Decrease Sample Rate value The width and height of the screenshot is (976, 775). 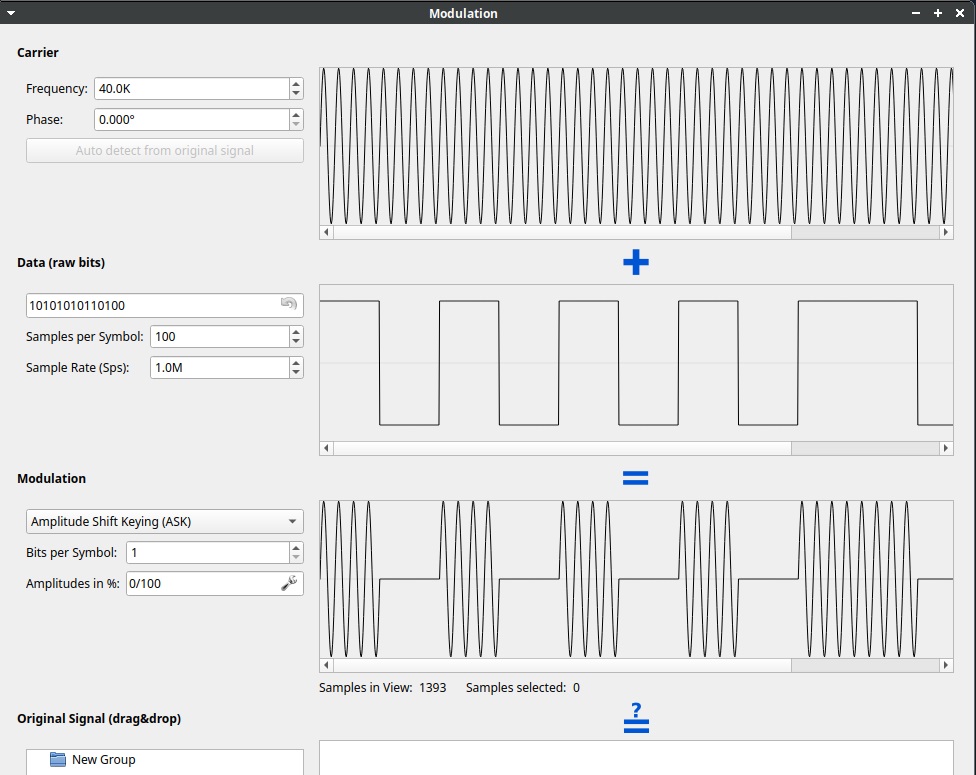coord(296,373)
